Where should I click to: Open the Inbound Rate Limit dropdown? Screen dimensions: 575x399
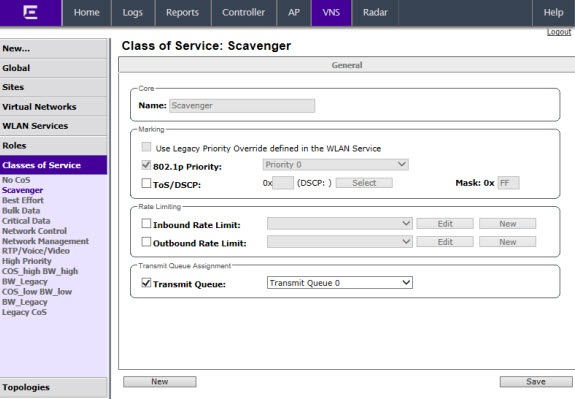click(340, 223)
